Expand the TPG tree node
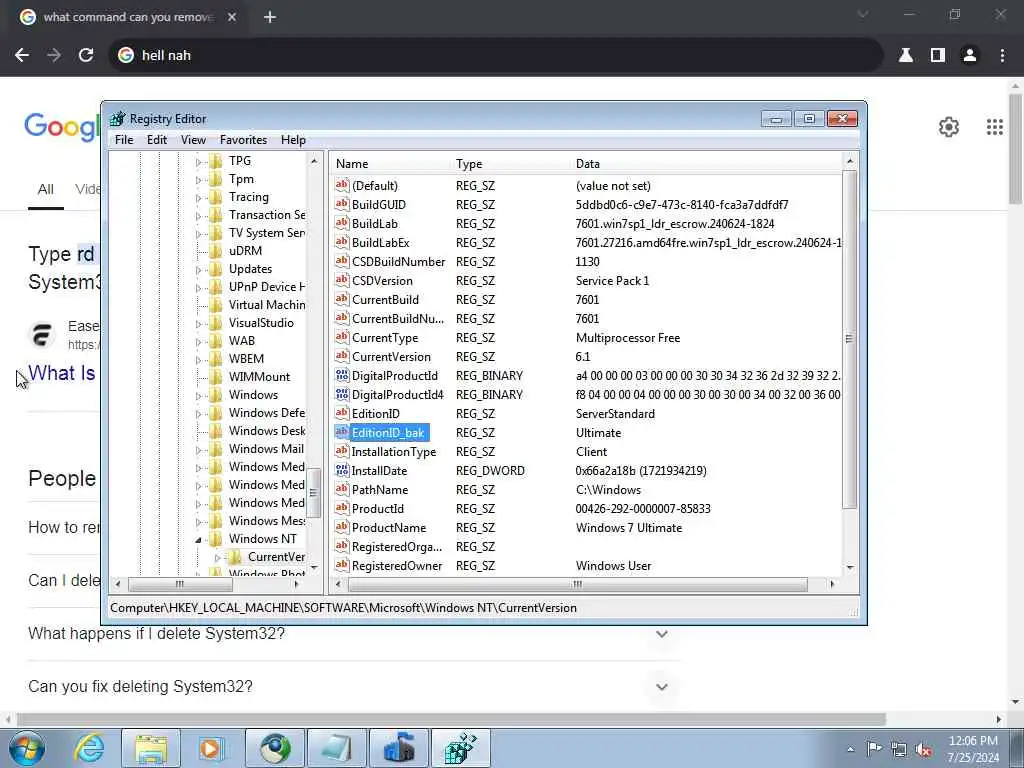1024x768 pixels. click(x=199, y=161)
